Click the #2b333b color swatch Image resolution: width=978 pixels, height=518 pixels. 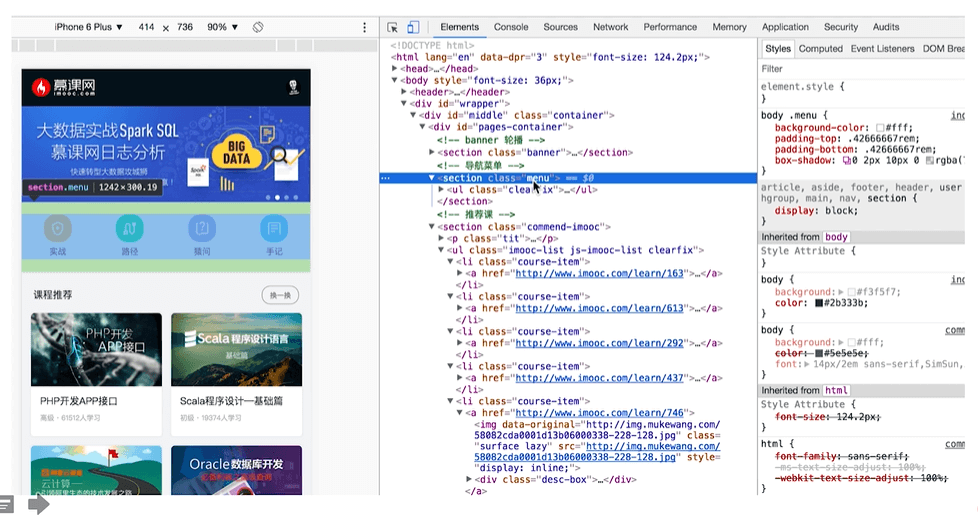coord(819,303)
